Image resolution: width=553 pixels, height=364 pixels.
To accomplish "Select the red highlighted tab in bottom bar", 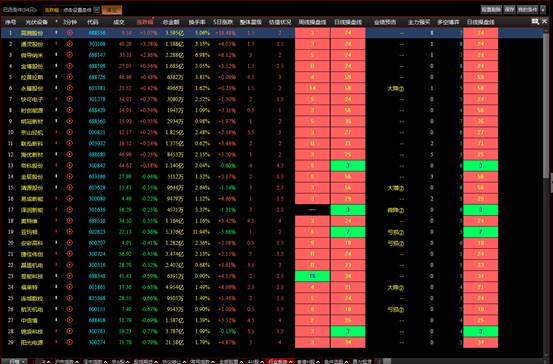I will 278,362.
